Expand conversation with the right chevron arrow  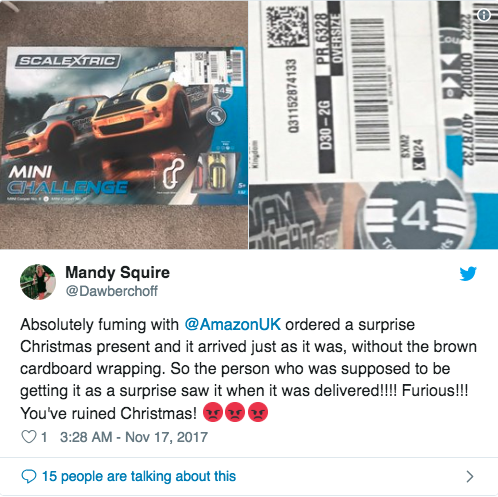click(470, 477)
